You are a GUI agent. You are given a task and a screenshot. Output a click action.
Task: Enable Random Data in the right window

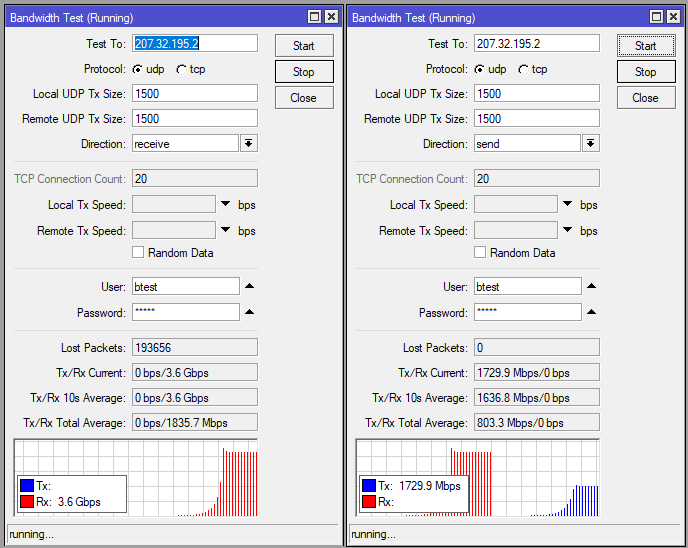coord(480,252)
